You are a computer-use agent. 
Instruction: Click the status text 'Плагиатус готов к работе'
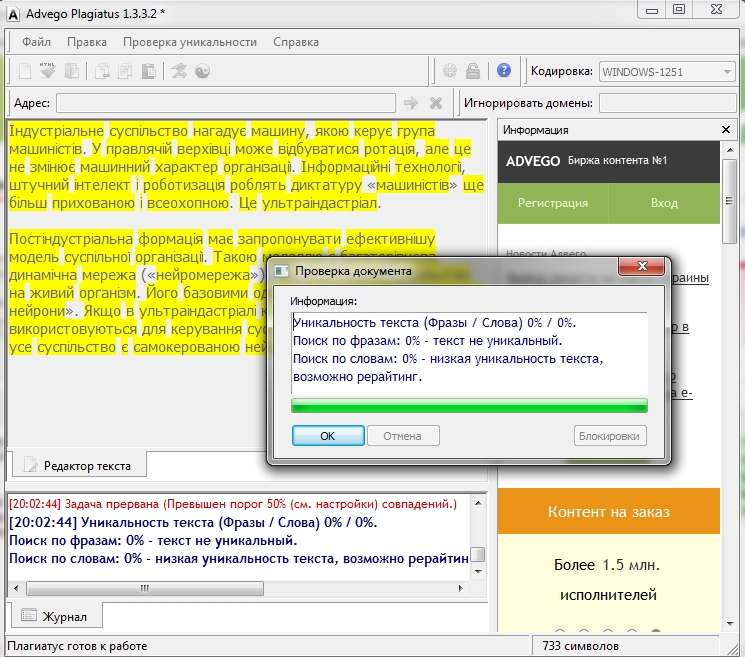77,646
